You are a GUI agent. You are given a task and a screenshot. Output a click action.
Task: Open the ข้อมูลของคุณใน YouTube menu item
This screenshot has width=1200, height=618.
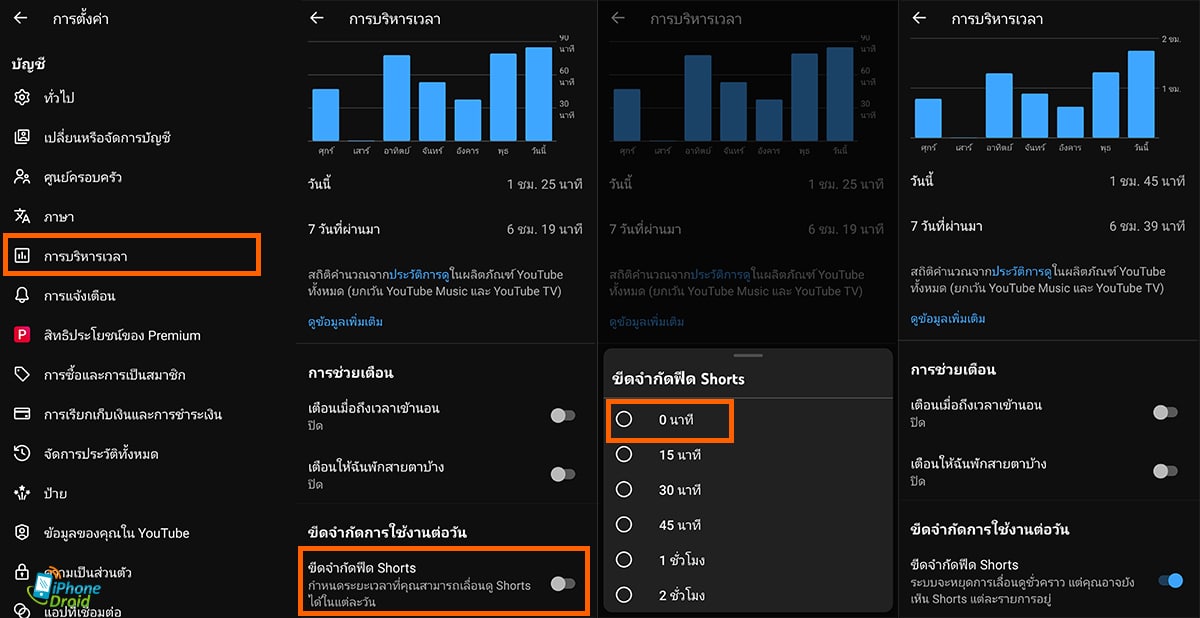(x=116, y=533)
